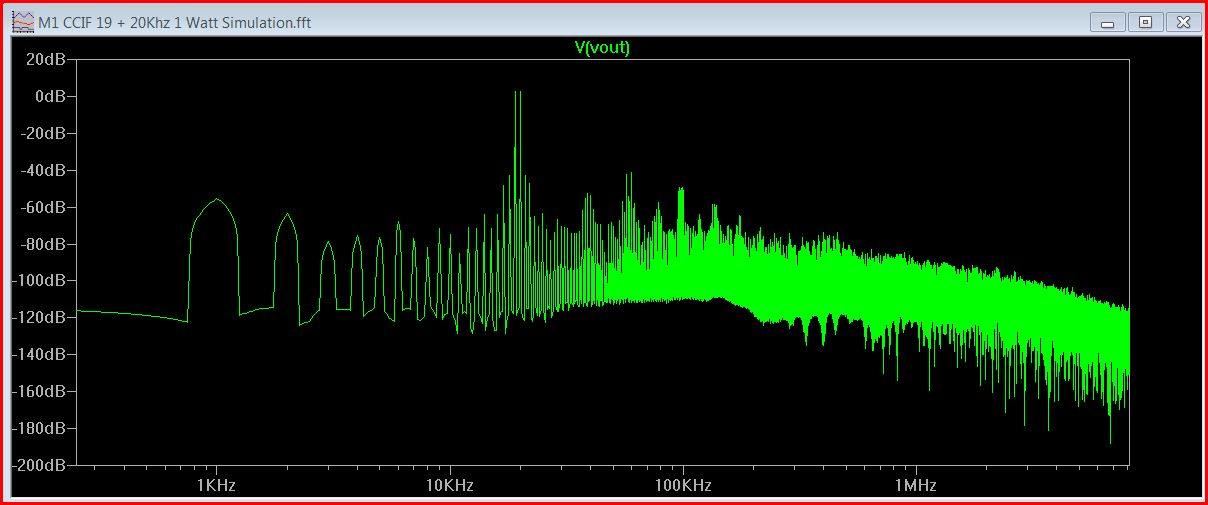Click the -100dB axis label
The image size is (1208, 505).
click(x=39, y=281)
